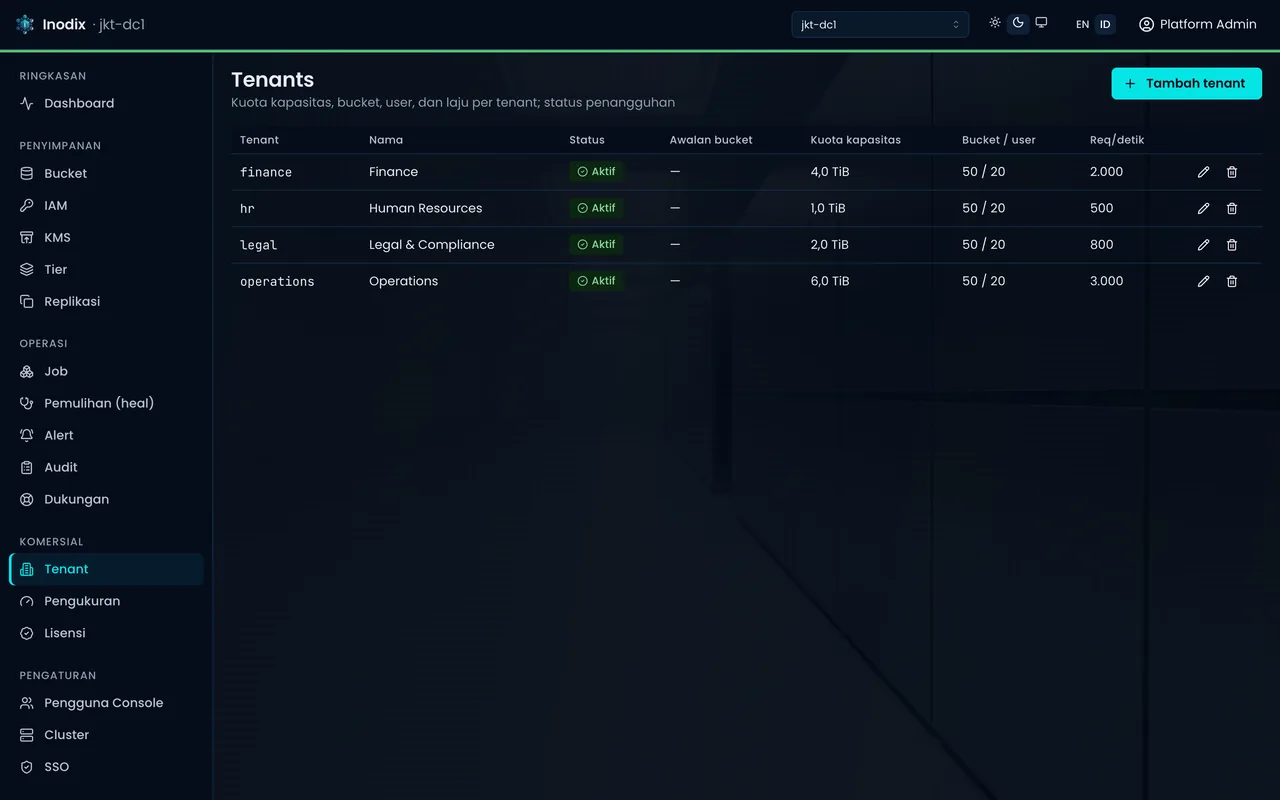Open the SSO settings page
This screenshot has height=800, width=1280.
[106, 767]
